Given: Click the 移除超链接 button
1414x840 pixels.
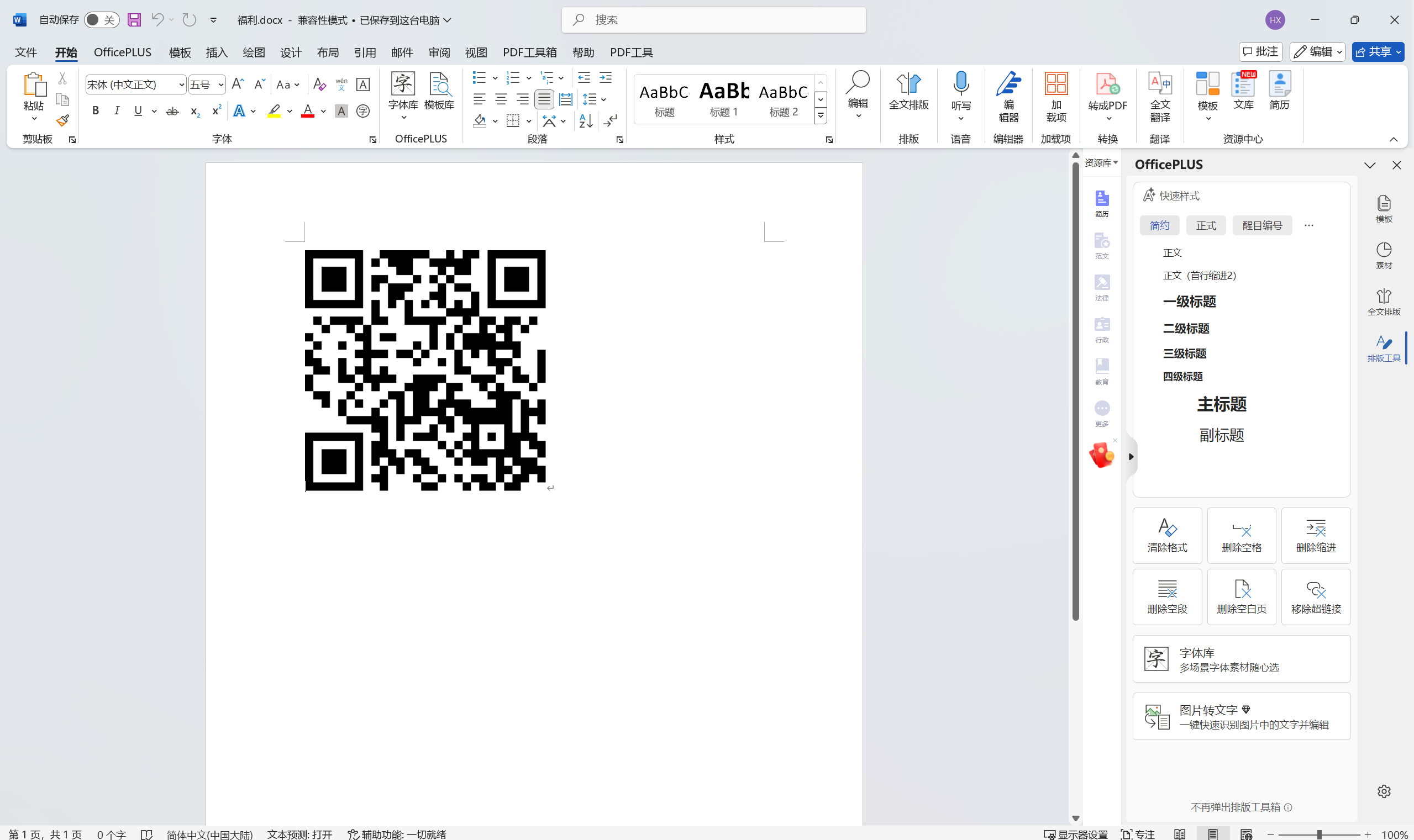Looking at the screenshot, I should [1316, 596].
